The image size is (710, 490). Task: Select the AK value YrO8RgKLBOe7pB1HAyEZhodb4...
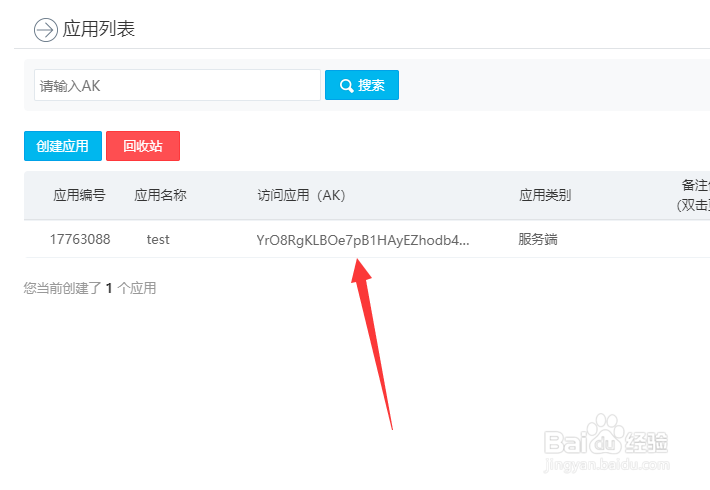[363, 240]
